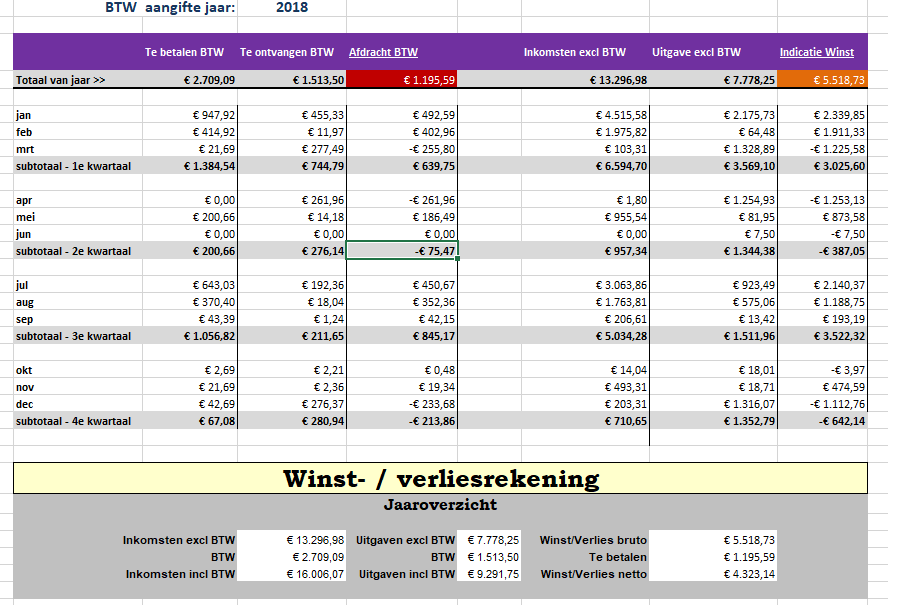The height and width of the screenshot is (605, 907).
Task: Click third quarter Winst subtotal € 3.522,32
Action: 839,336
